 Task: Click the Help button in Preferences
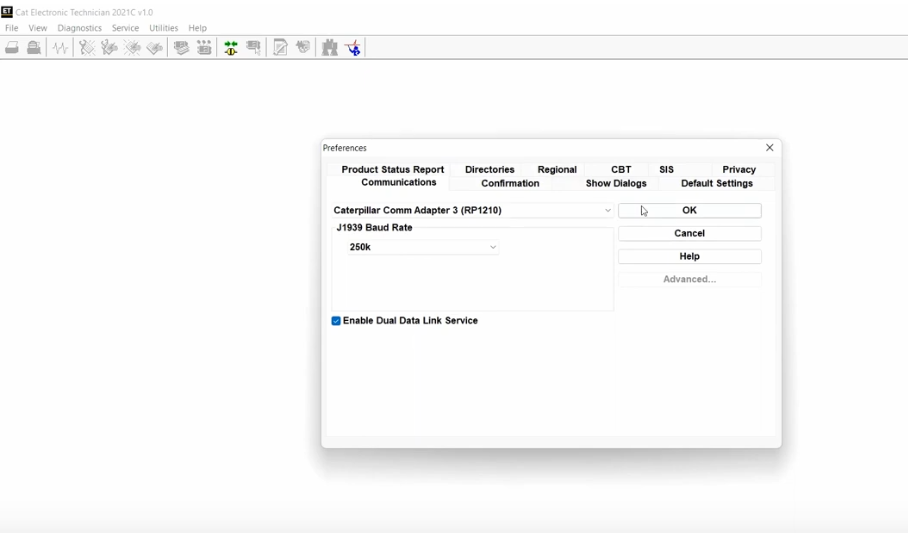tap(690, 257)
